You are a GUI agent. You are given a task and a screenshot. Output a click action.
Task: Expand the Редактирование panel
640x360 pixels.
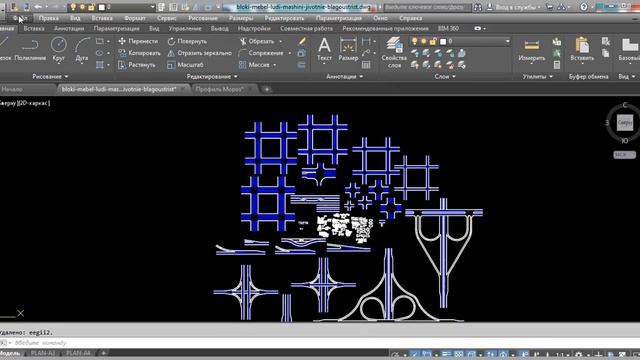212,76
